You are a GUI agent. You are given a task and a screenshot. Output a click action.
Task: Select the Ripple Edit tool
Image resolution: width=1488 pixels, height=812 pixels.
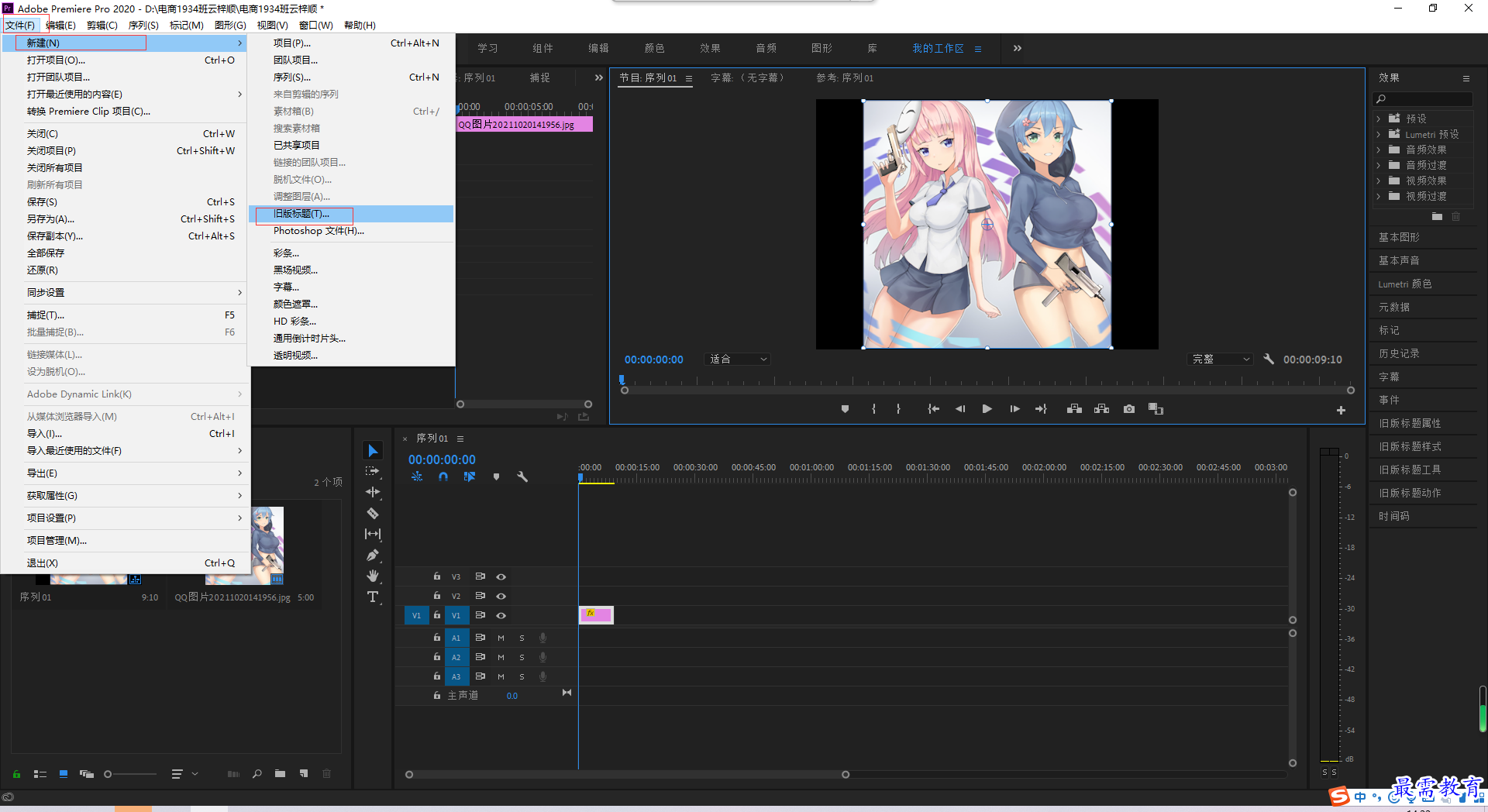coord(373,492)
